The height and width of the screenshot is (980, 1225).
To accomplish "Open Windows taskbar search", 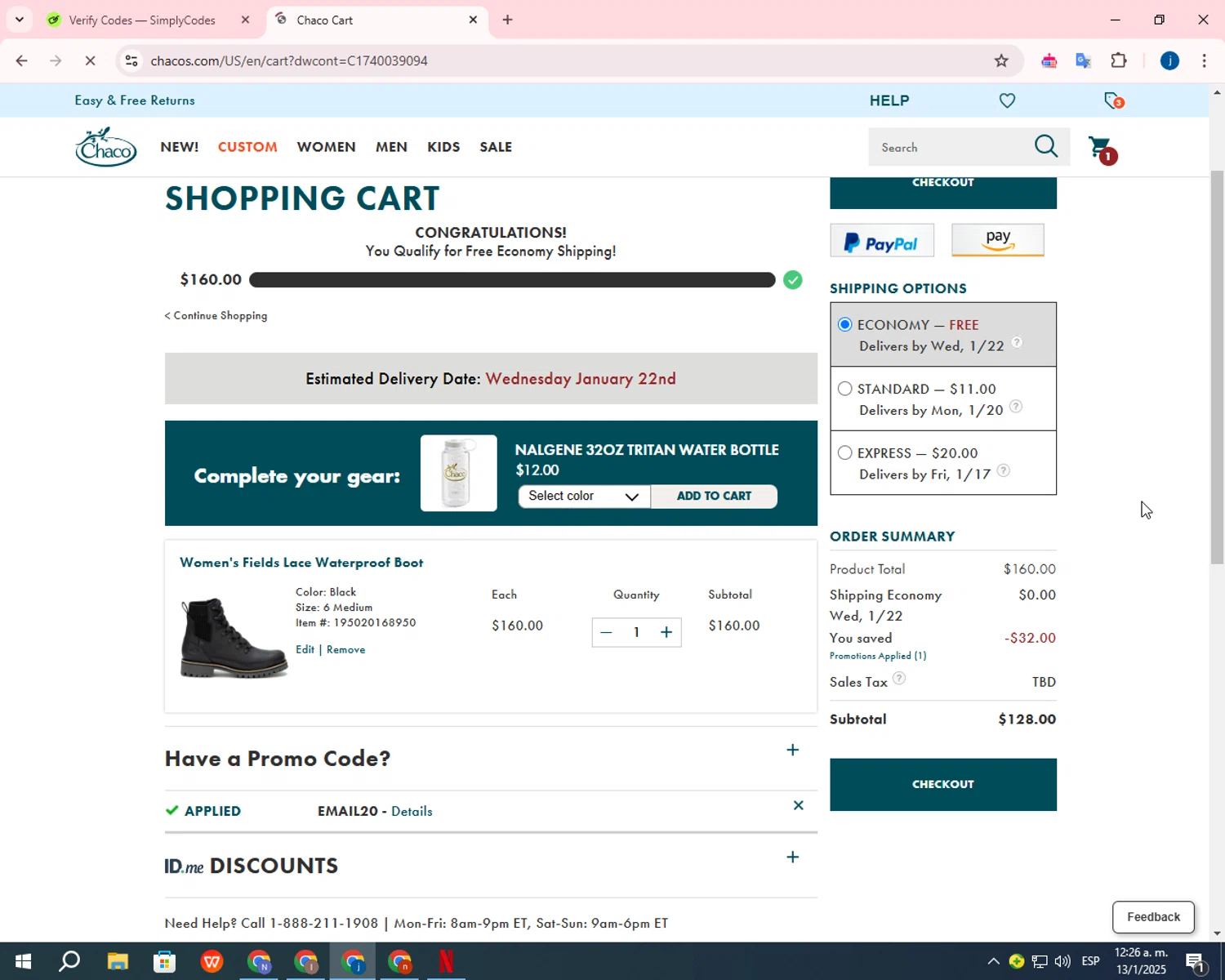I will 69,961.
